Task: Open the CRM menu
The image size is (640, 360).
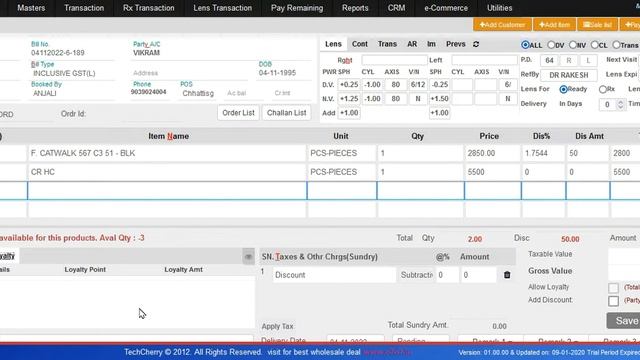Action: click(396, 8)
